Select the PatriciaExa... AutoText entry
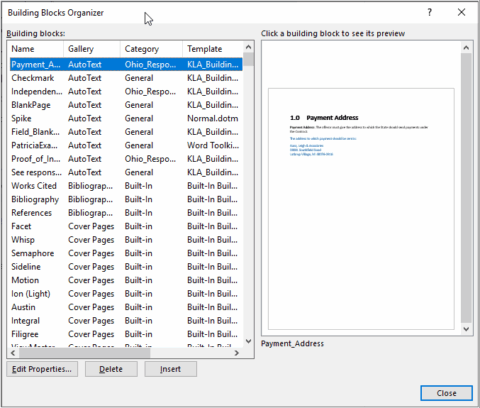Viewport: 480px width, 408px height. pyautogui.click(x=126, y=145)
